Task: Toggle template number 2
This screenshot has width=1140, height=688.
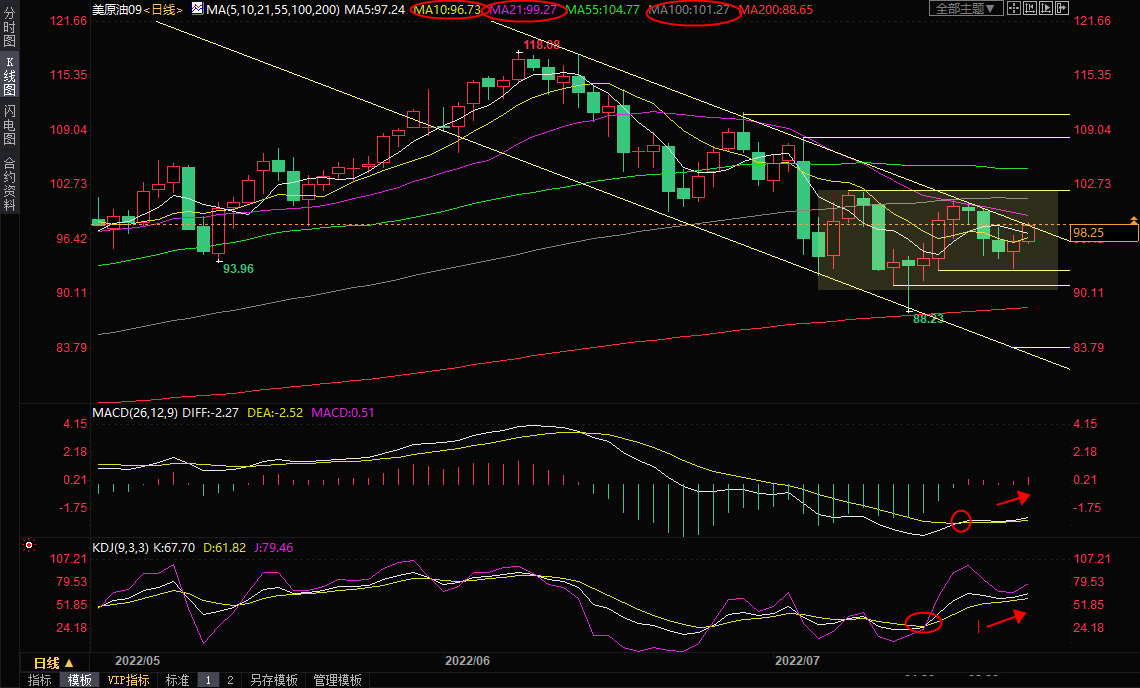Action: (x=229, y=680)
